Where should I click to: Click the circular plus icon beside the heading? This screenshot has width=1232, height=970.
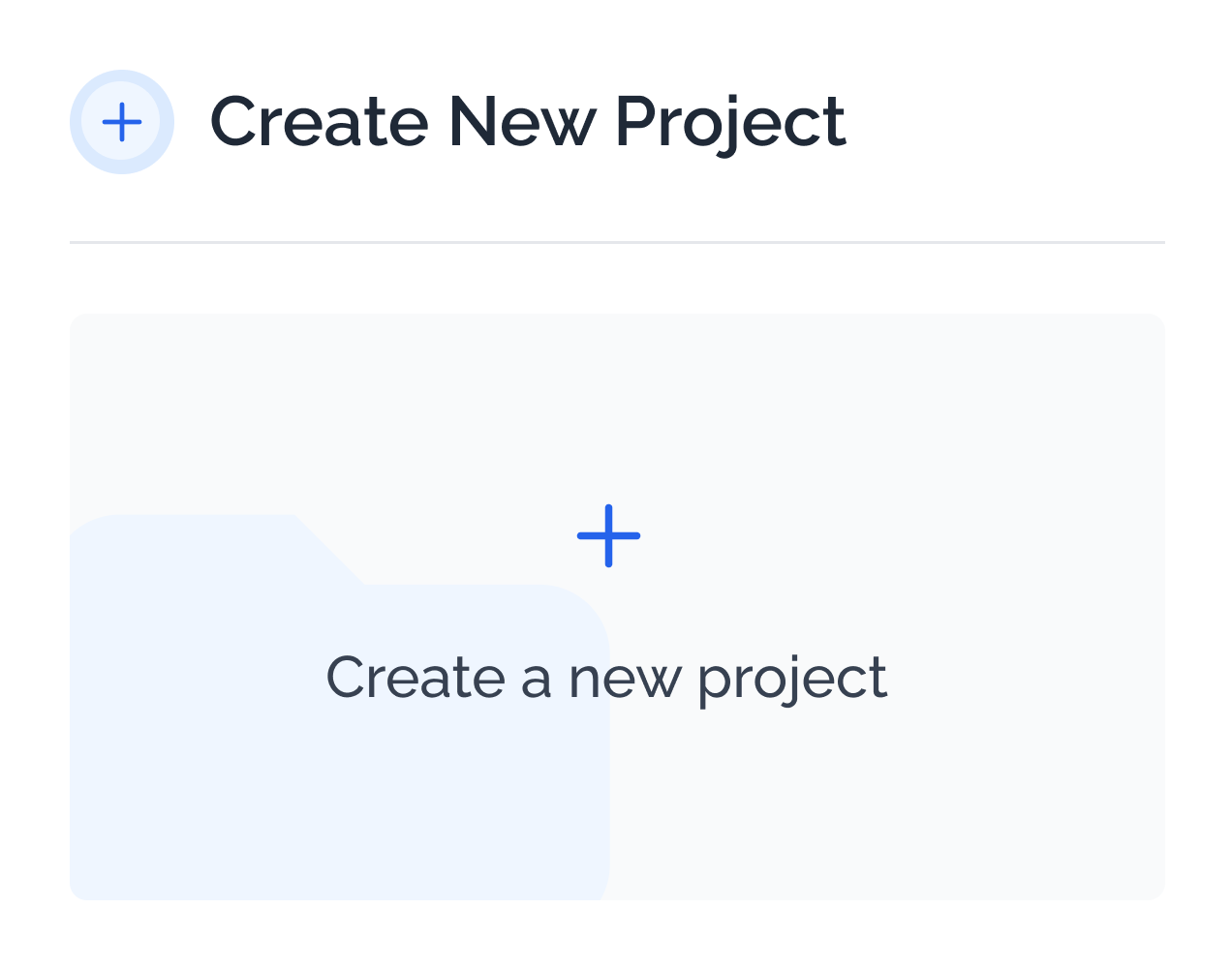122,123
